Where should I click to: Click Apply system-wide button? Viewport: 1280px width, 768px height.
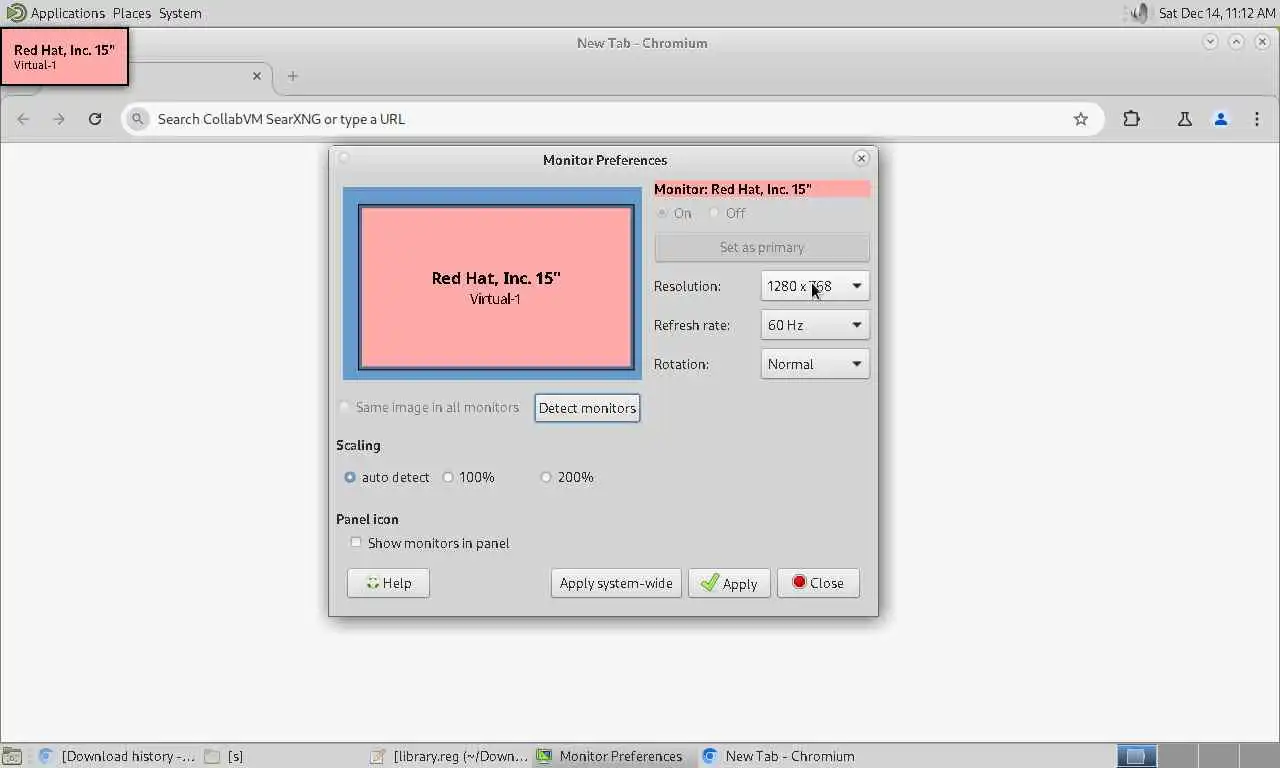point(616,583)
